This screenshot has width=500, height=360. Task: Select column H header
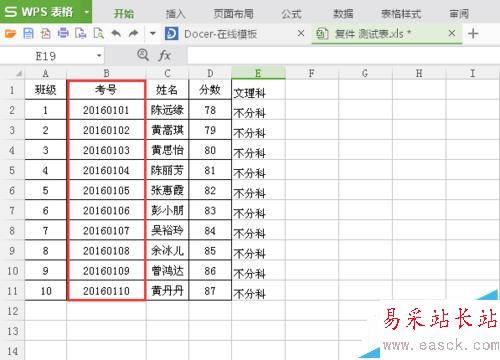(x=419, y=73)
